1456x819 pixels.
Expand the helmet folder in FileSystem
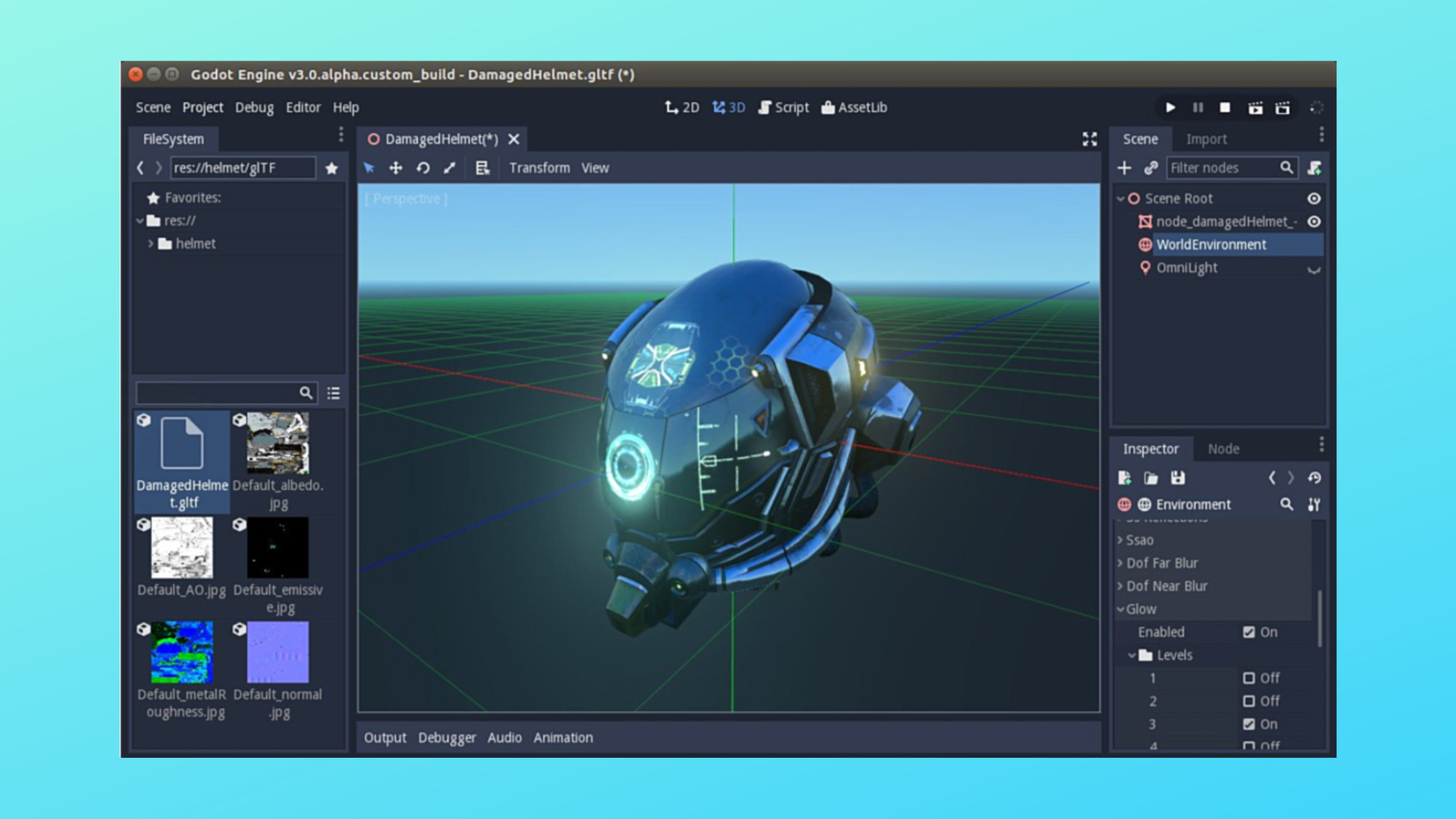click(x=151, y=244)
